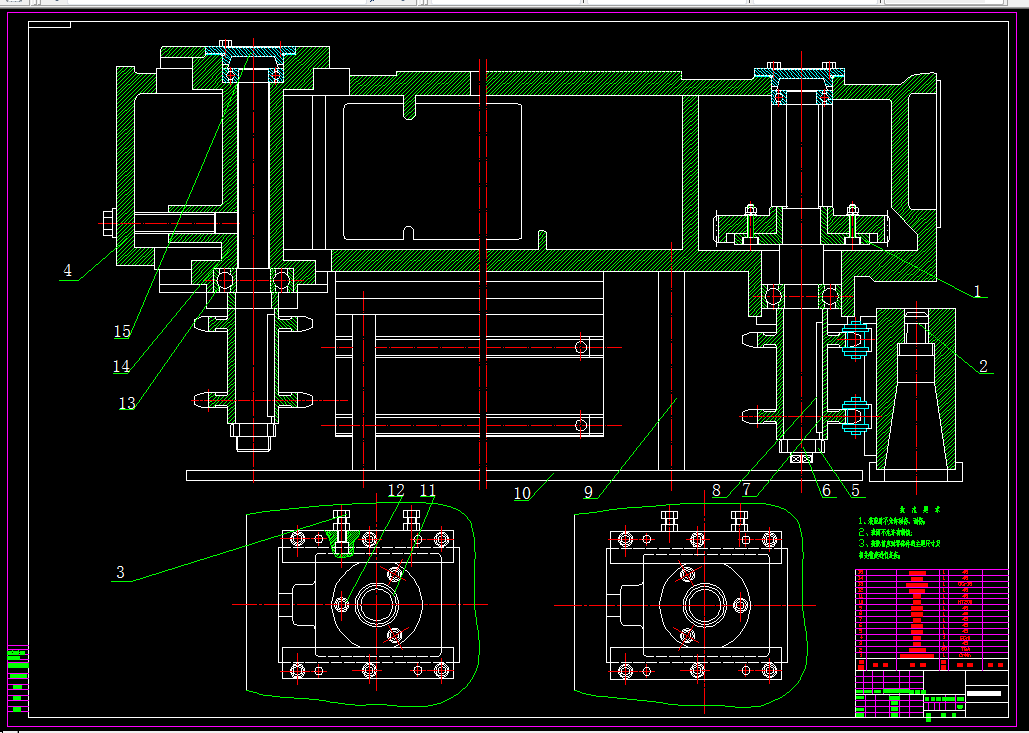This screenshot has height=733, width=1029.
Task: Select part callout number 4
Action: point(68,270)
